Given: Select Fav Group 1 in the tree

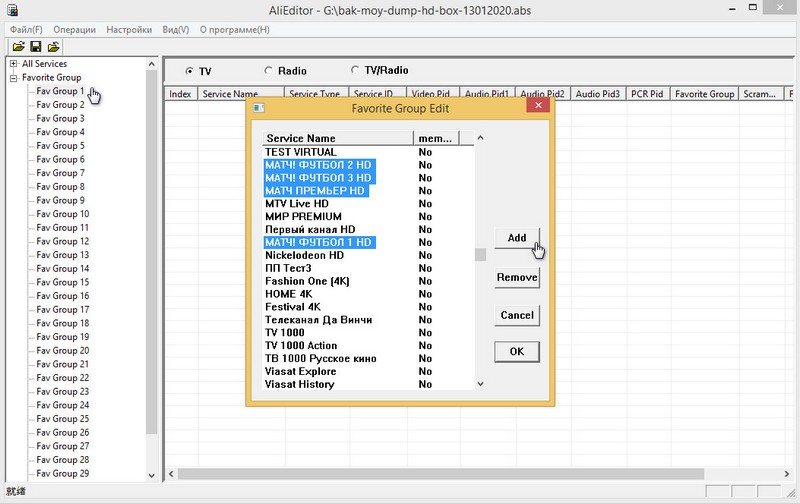Looking at the screenshot, I should 60,91.
